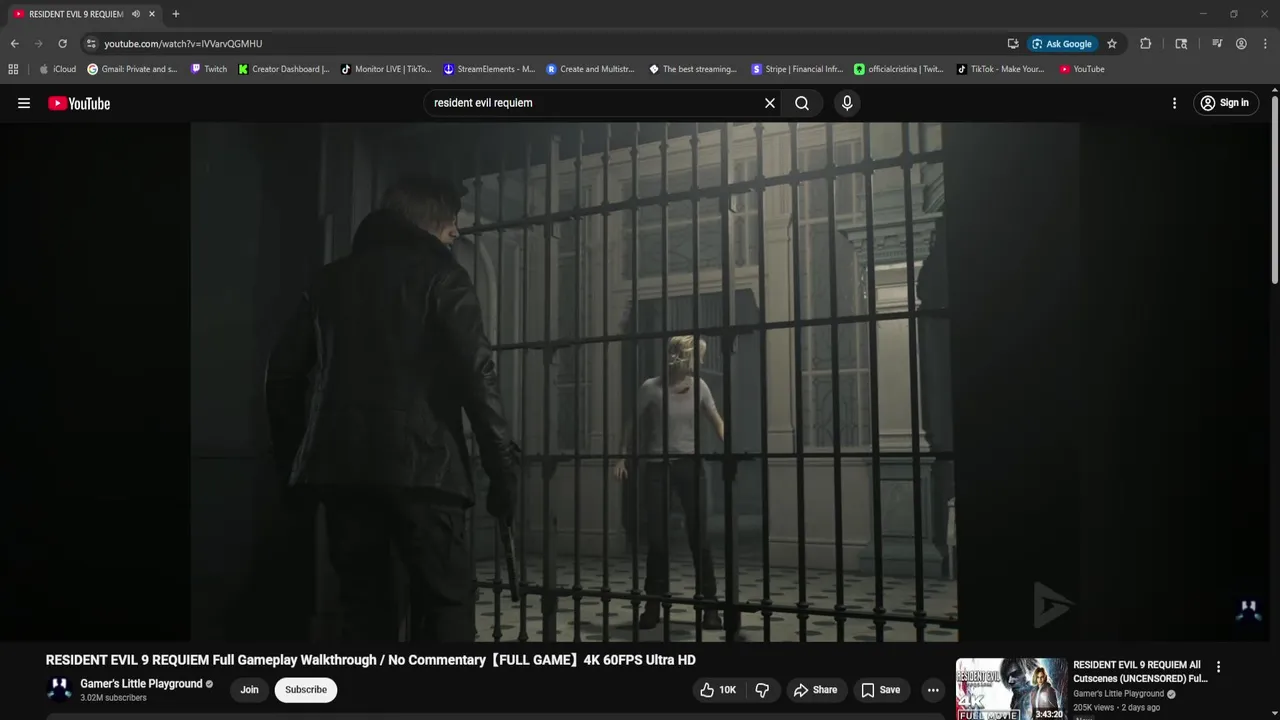Image resolution: width=1280 pixels, height=720 pixels.
Task: Open the tab search side panel icon
Action: point(1181,44)
